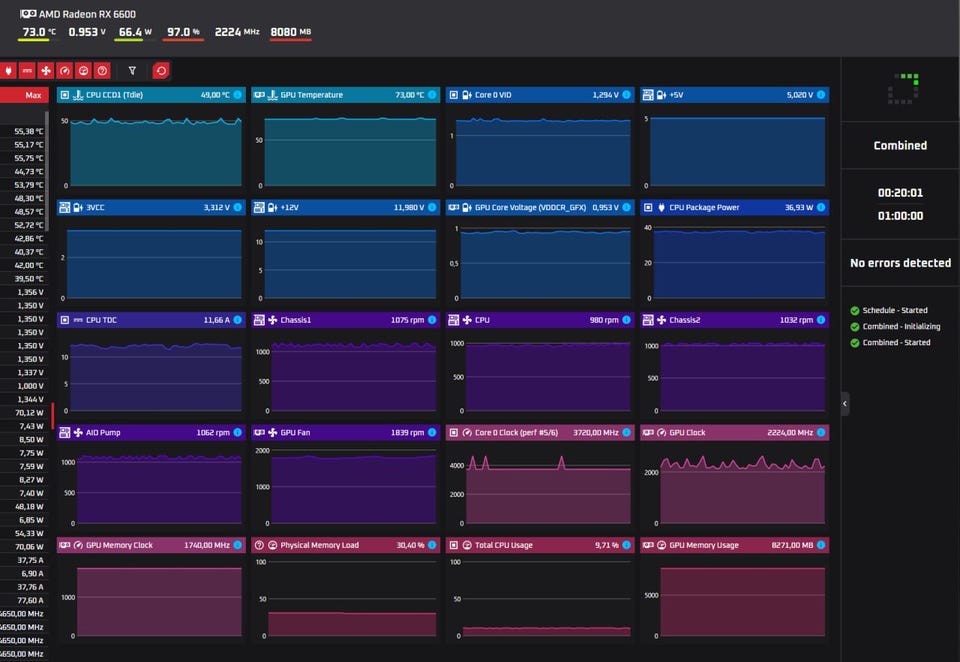
Task: Select the GPU Memory Clock graph title
Action: pos(119,545)
